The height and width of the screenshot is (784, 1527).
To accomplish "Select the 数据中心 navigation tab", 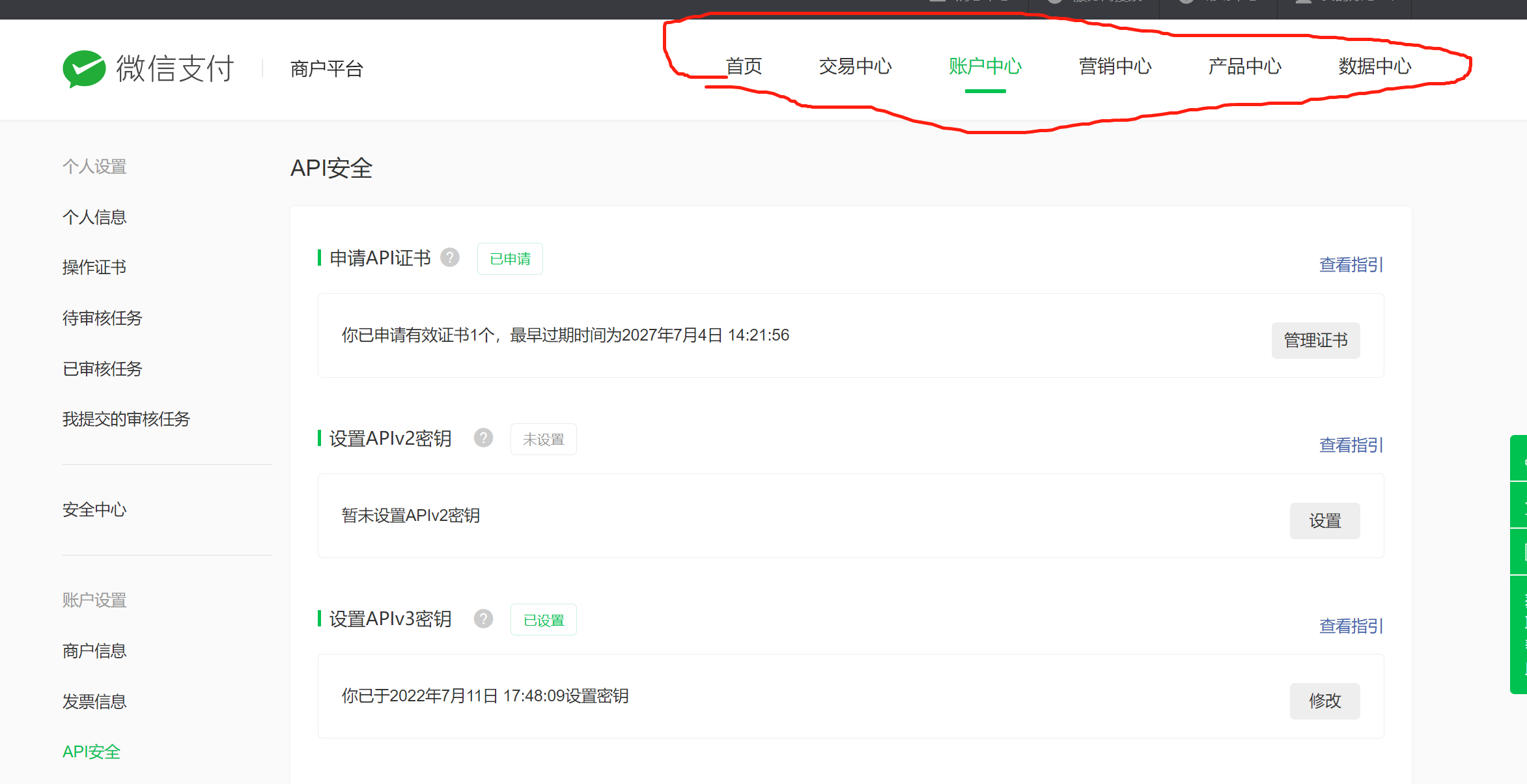I will [x=1375, y=66].
